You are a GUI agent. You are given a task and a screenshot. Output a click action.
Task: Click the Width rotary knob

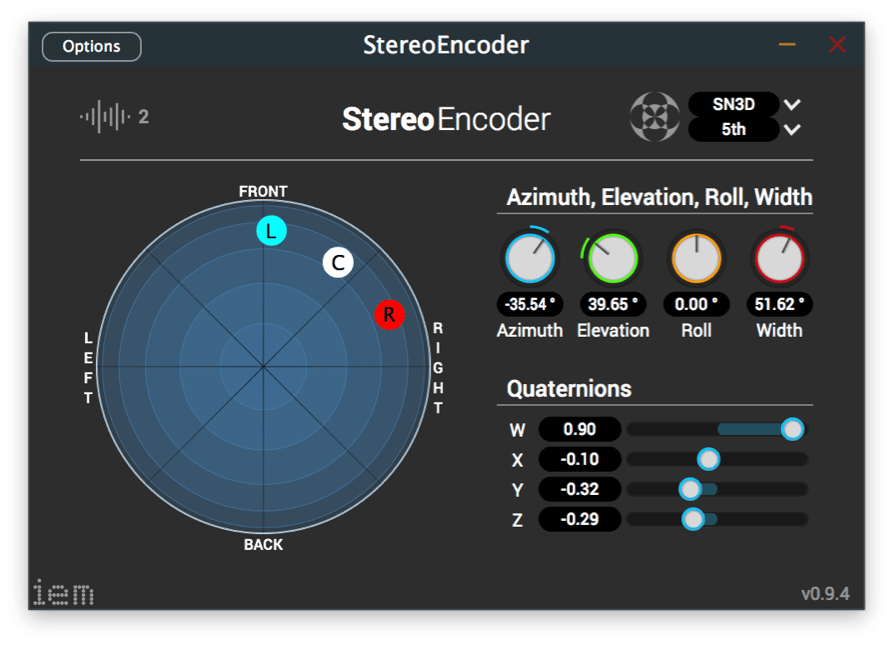pyautogui.click(x=779, y=258)
